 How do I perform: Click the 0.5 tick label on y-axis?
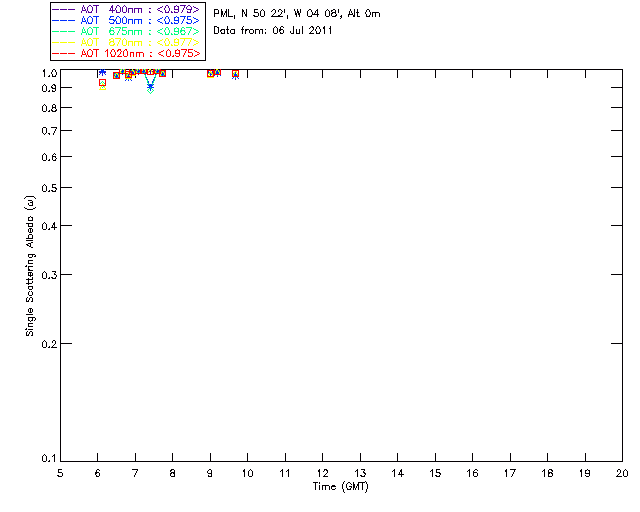pyautogui.click(x=49, y=188)
